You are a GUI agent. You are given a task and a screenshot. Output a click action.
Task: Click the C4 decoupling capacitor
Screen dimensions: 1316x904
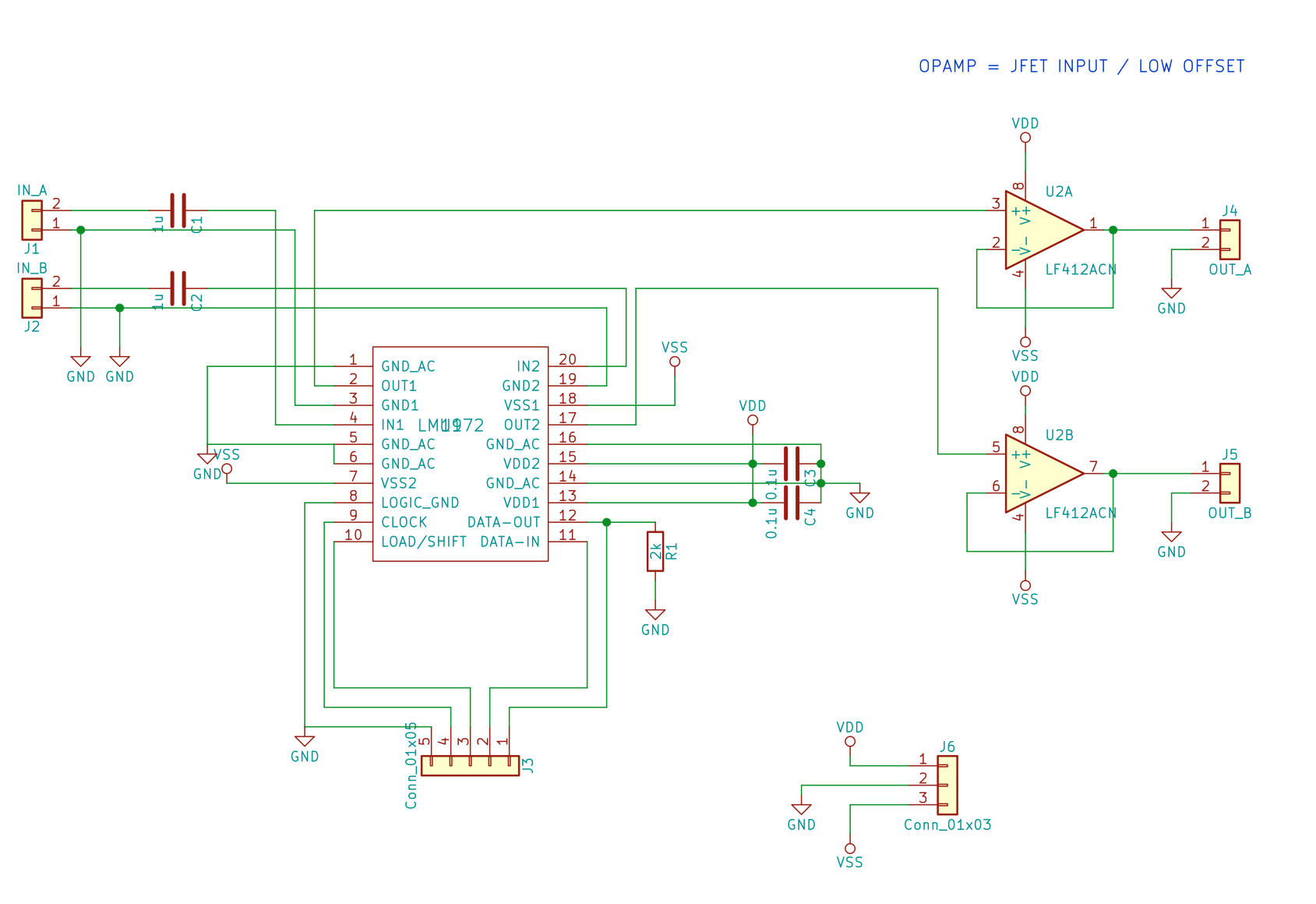[x=792, y=503]
